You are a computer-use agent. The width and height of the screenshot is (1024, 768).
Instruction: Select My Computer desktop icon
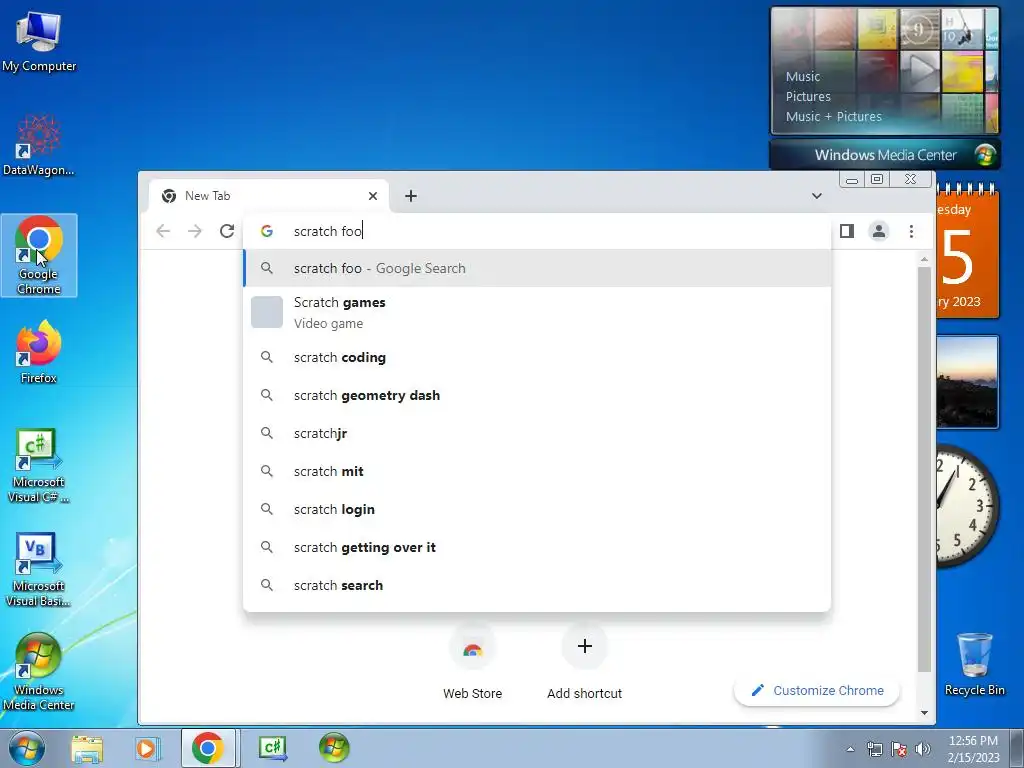(39, 41)
